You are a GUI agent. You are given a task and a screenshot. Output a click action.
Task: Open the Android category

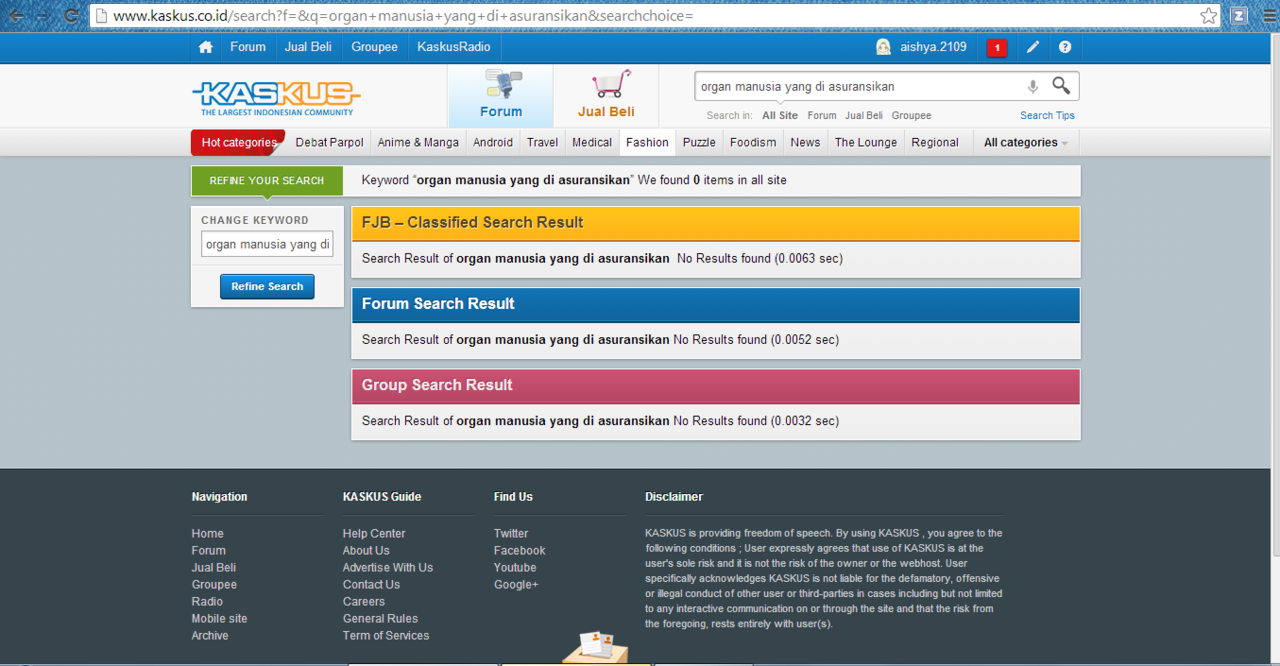coord(493,142)
